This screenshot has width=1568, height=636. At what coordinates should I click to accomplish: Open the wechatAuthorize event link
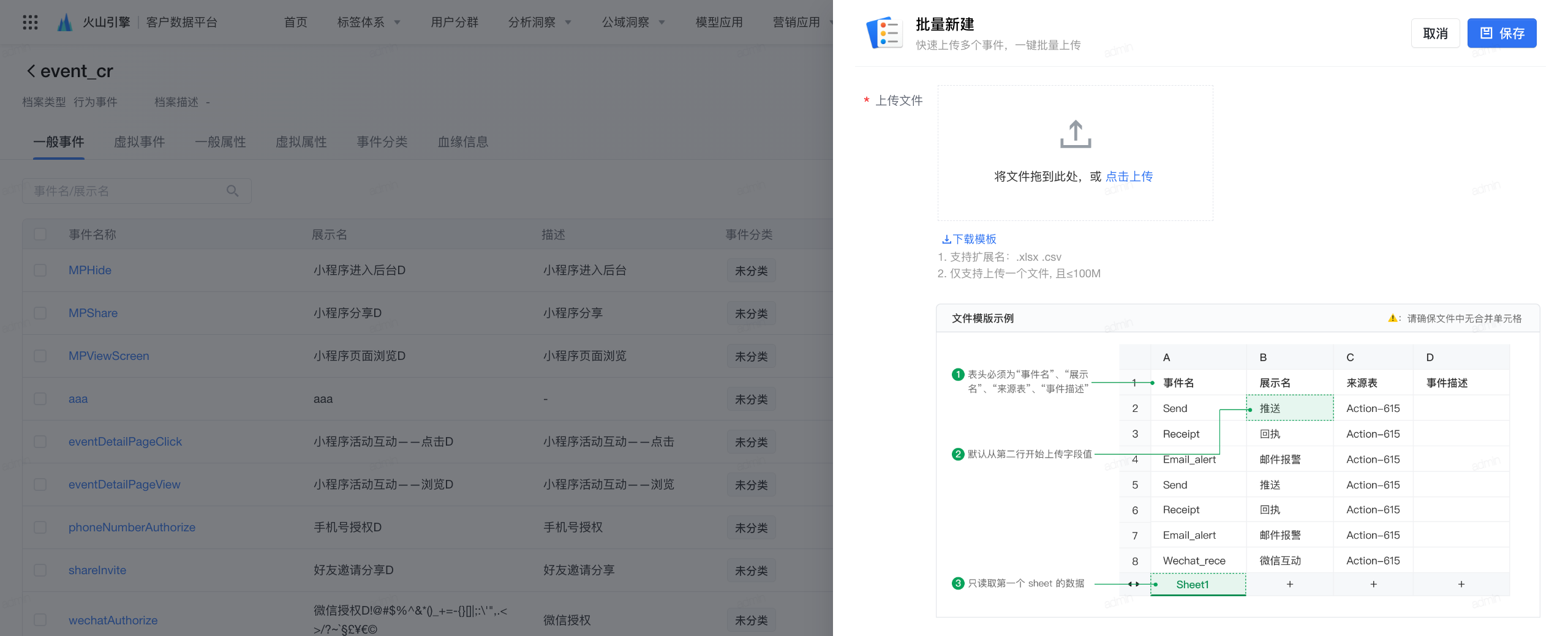(x=113, y=620)
